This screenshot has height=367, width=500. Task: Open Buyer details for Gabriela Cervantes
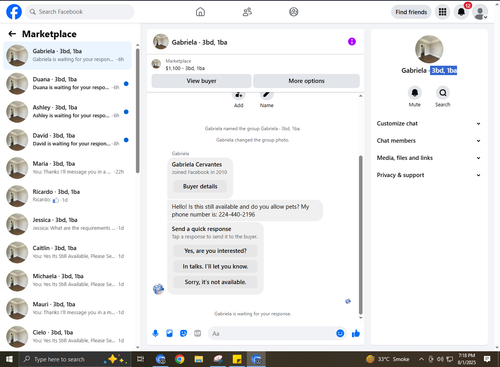click(x=200, y=186)
